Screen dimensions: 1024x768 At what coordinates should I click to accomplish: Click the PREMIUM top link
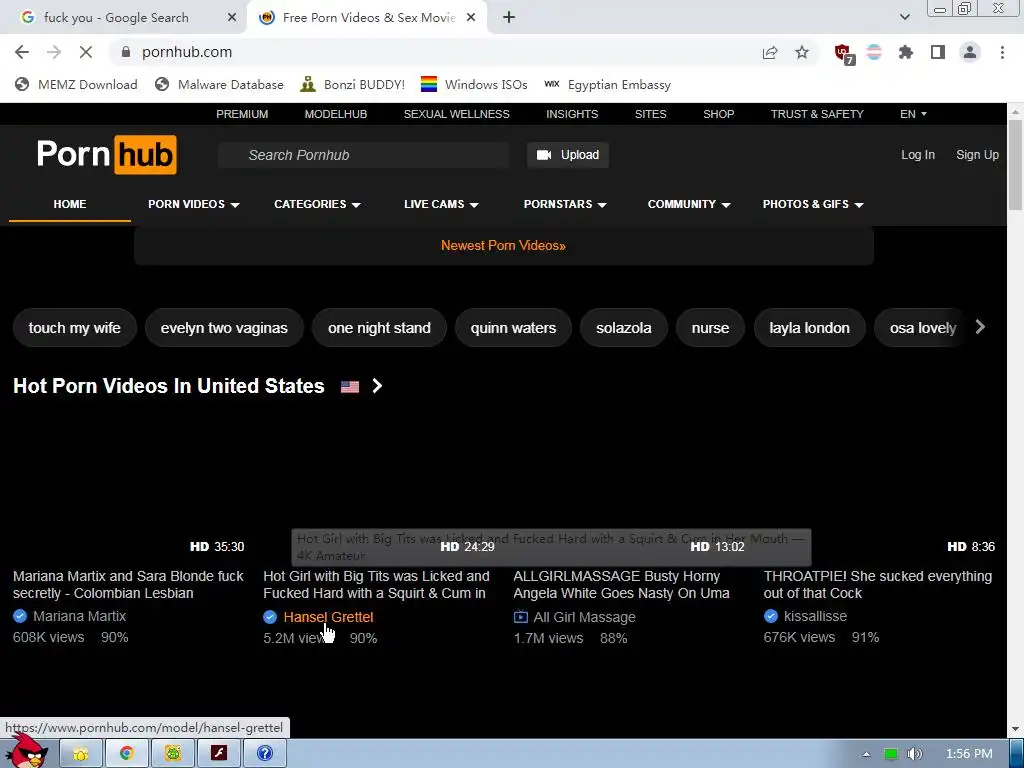point(242,114)
